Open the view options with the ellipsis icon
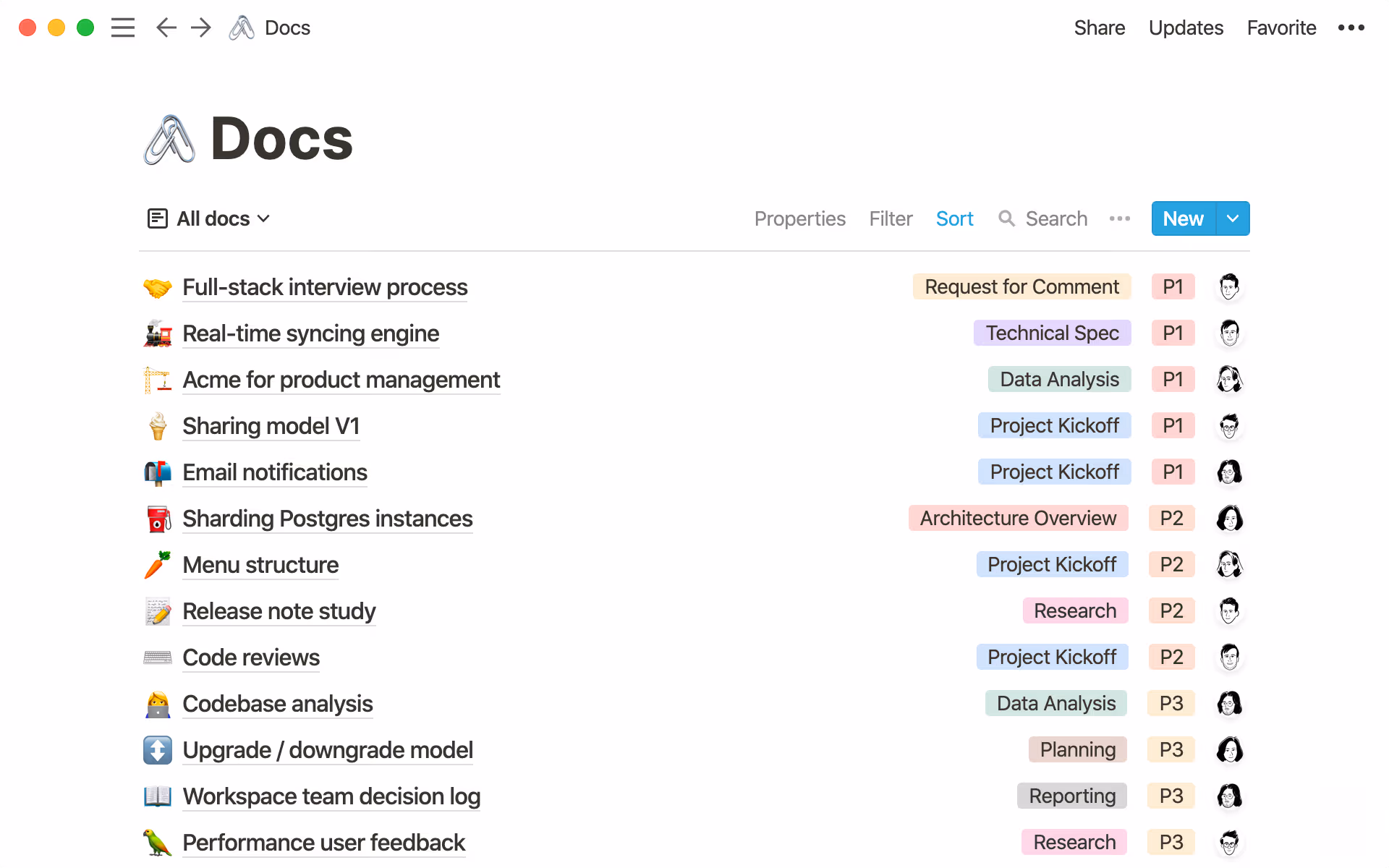Image resolution: width=1389 pixels, height=868 pixels. 1119,218
